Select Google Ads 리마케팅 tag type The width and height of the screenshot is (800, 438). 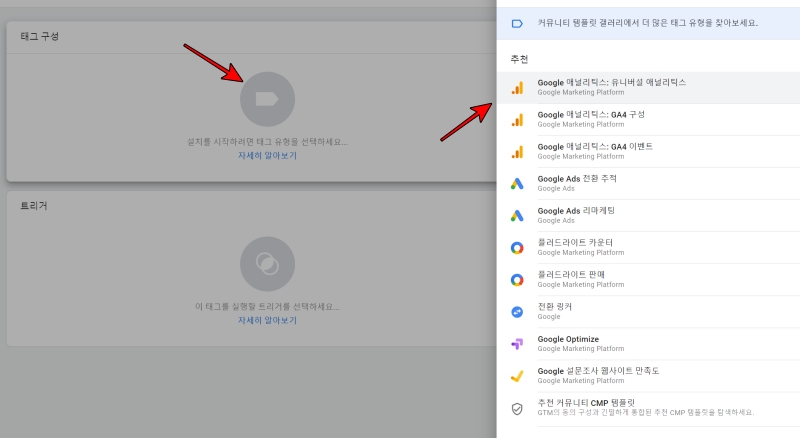(648, 216)
